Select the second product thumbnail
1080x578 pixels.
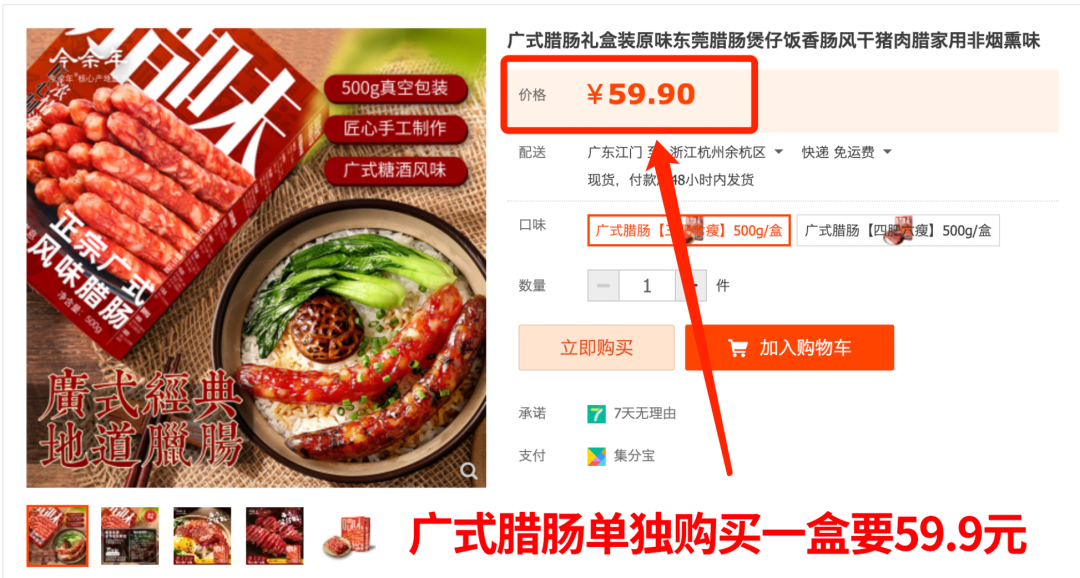pyautogui.click(x=129, y=536)
